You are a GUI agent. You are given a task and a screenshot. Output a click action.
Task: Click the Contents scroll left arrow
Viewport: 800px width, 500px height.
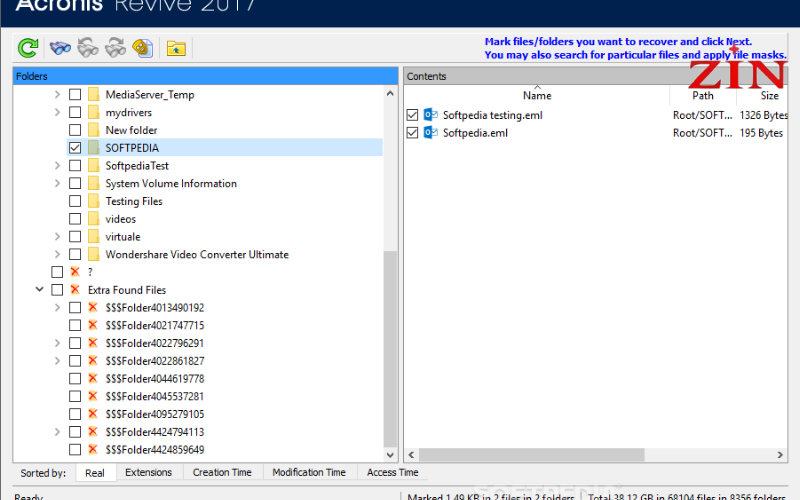[x=411, y=455]
